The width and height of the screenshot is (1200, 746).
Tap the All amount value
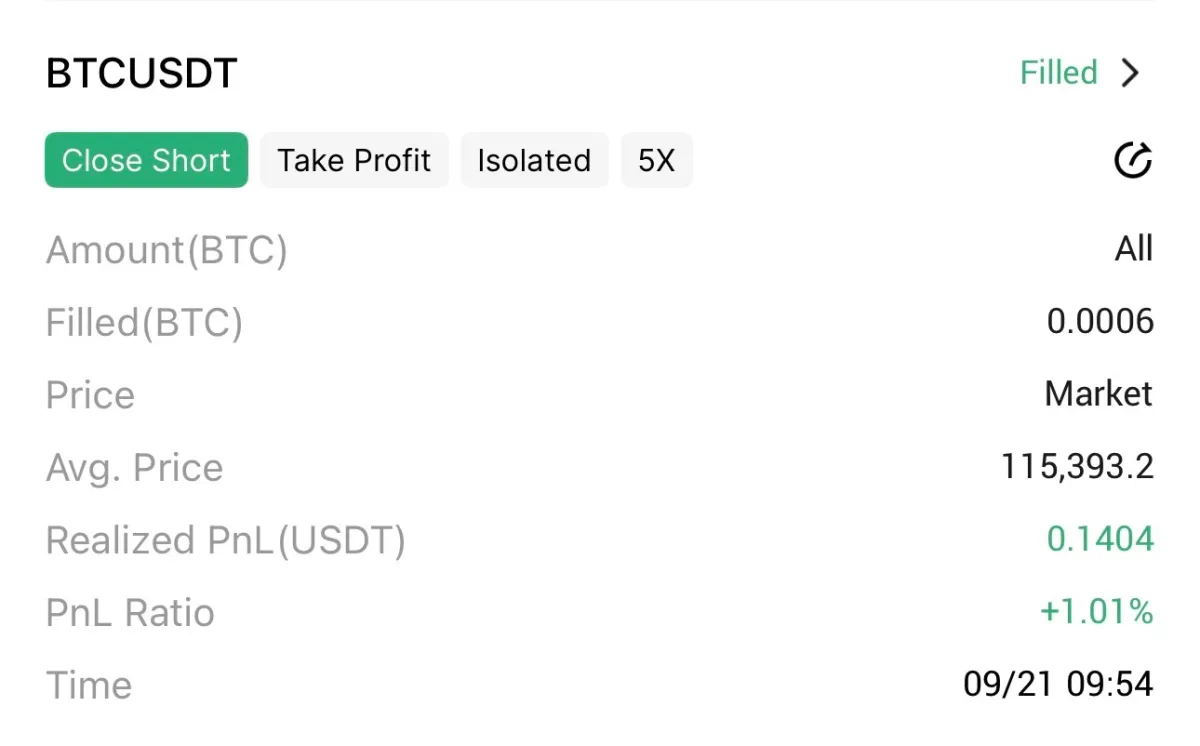click(1134, 248)
